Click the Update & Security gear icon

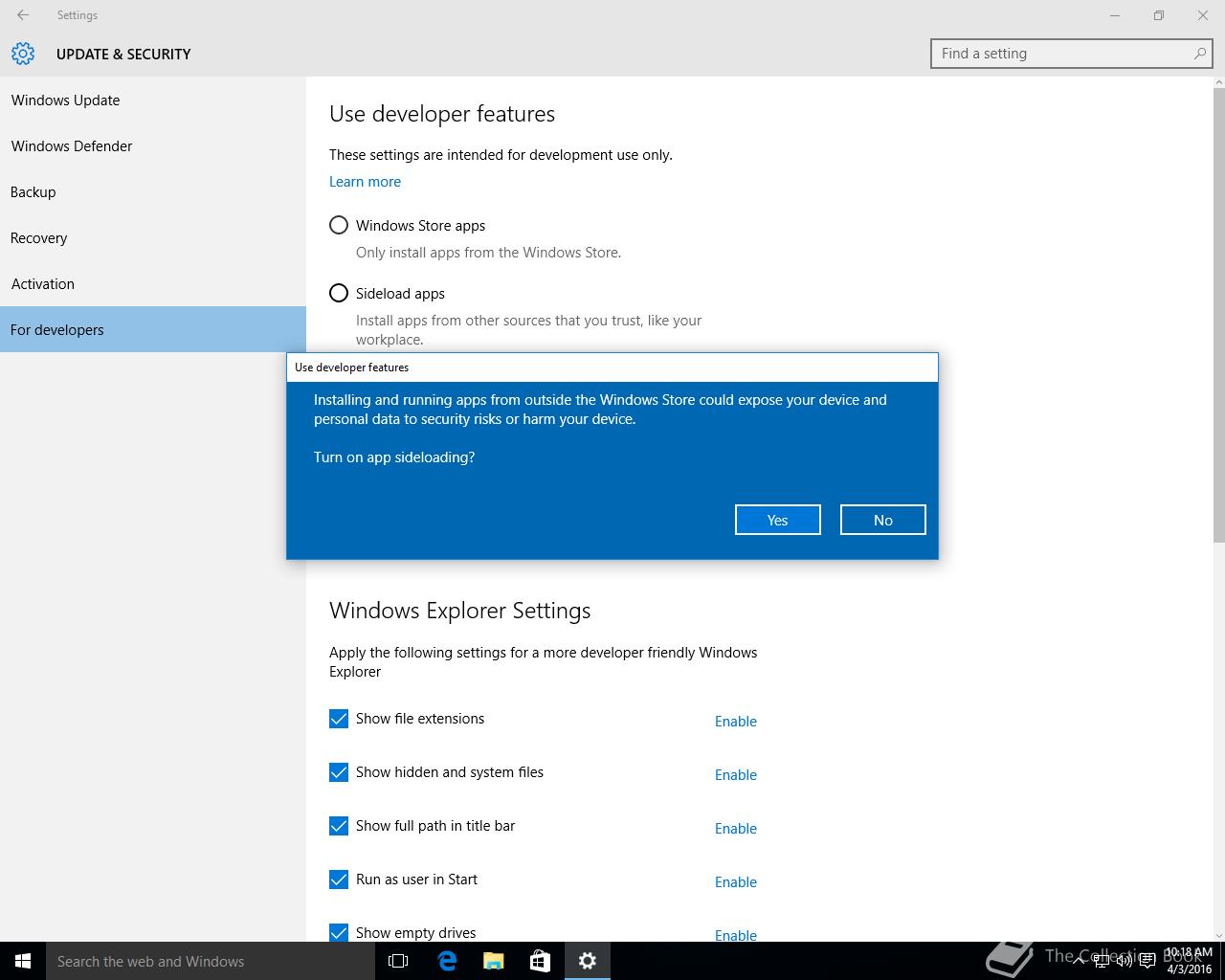click(x=23, y=54)
